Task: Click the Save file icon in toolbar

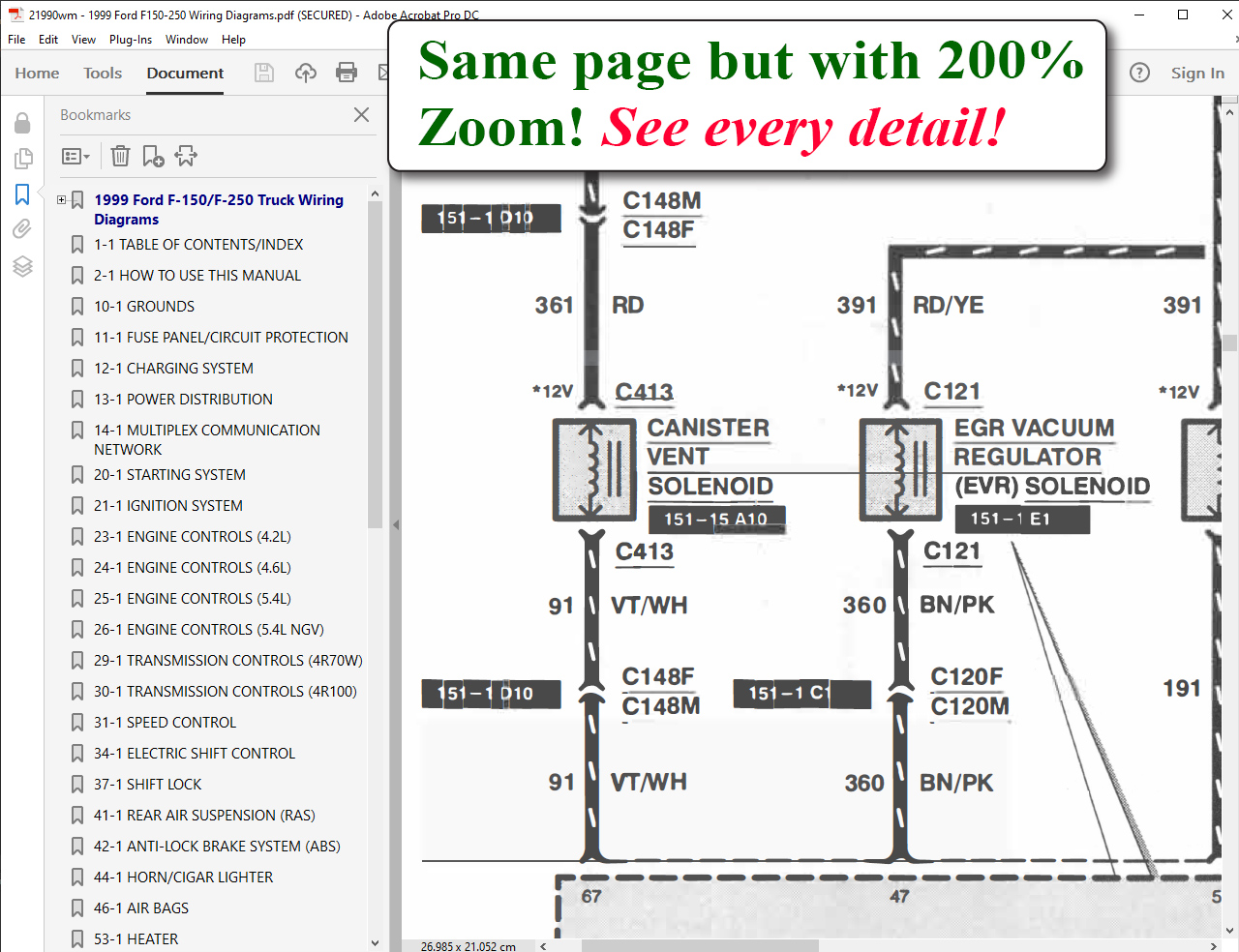Action: (264, 73)
